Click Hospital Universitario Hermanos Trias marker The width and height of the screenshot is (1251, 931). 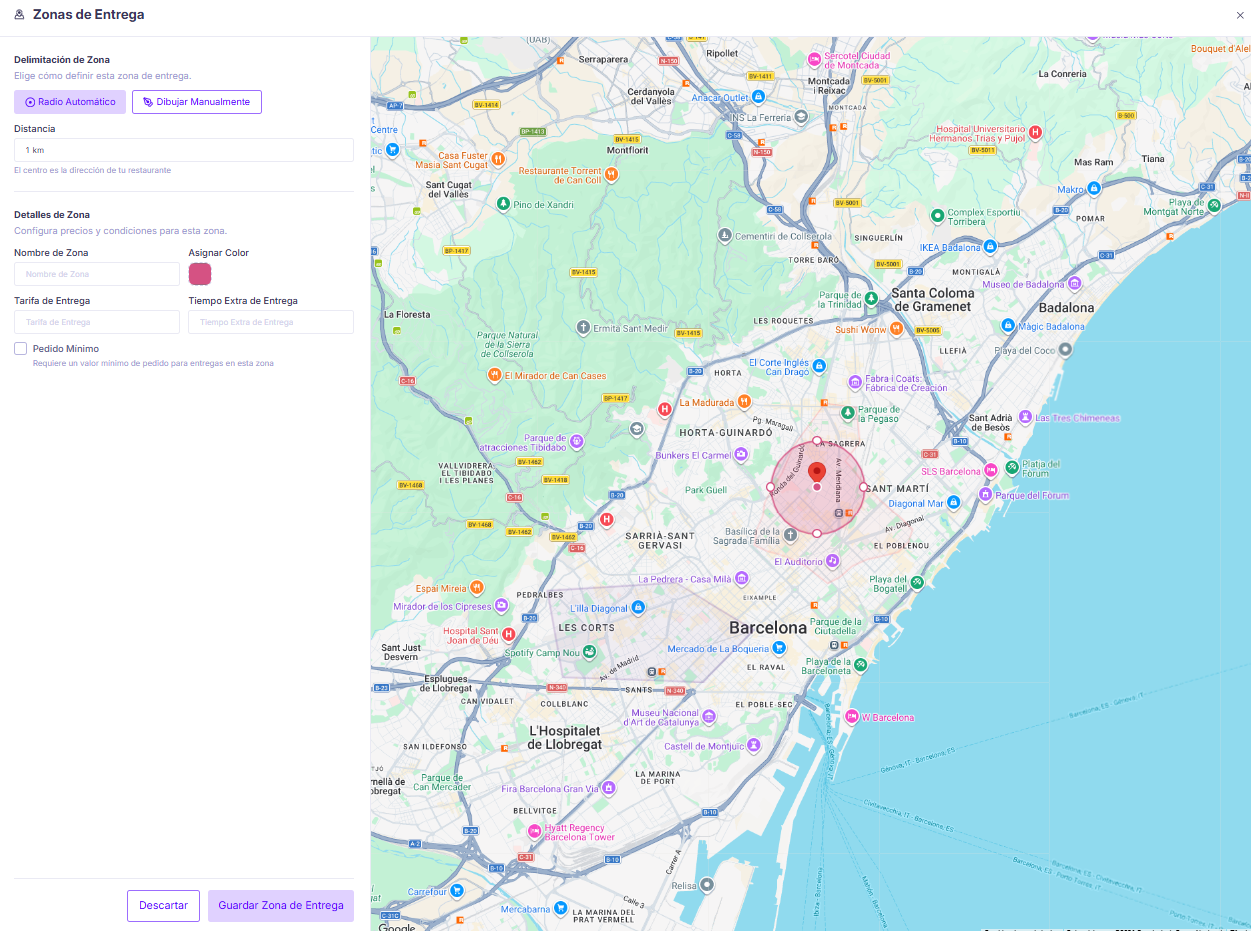(x=1036, y=132)
